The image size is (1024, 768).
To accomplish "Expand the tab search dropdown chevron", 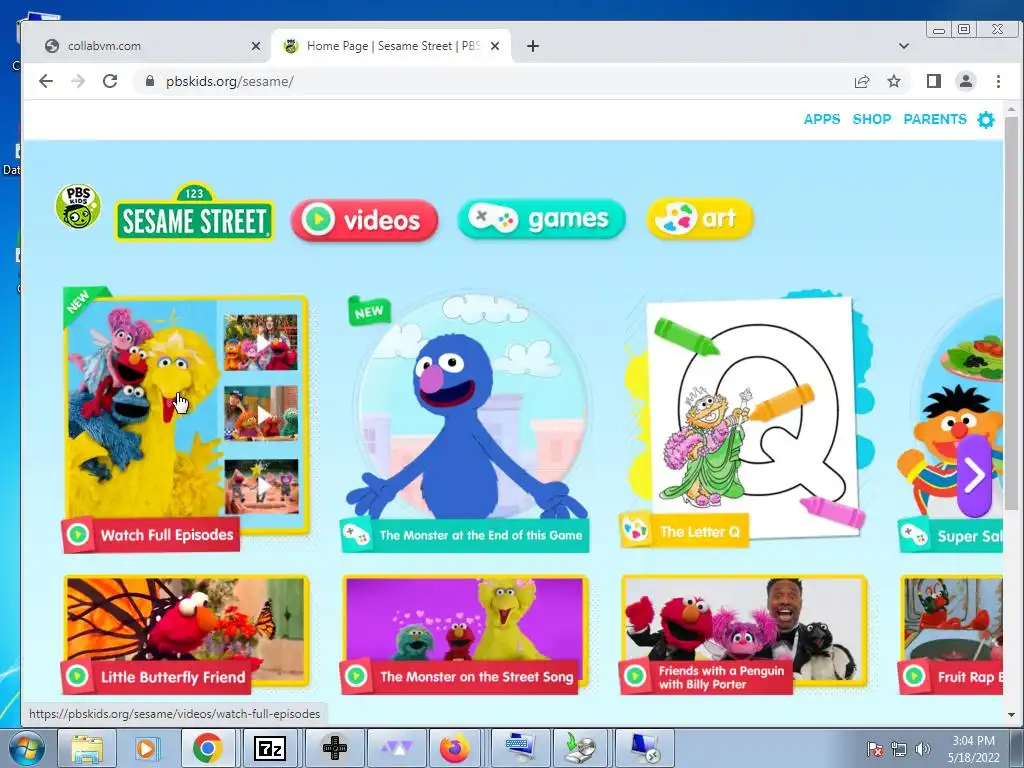I will pos(904,46).
